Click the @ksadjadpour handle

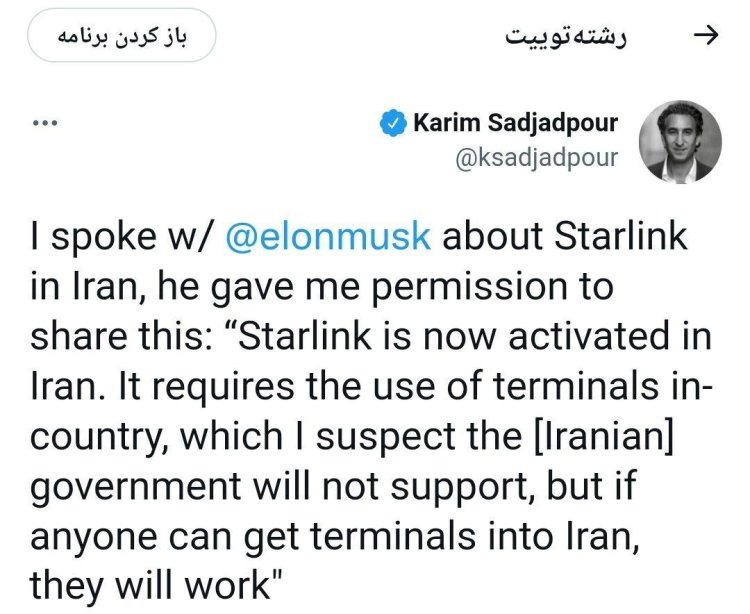tap(537, 158)
